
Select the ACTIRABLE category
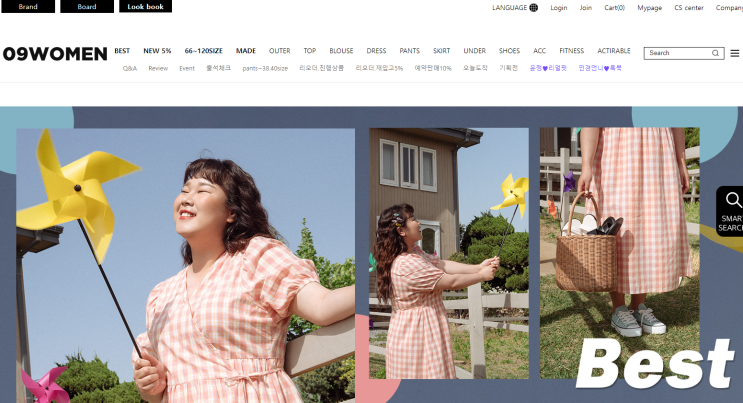[614, 51]
